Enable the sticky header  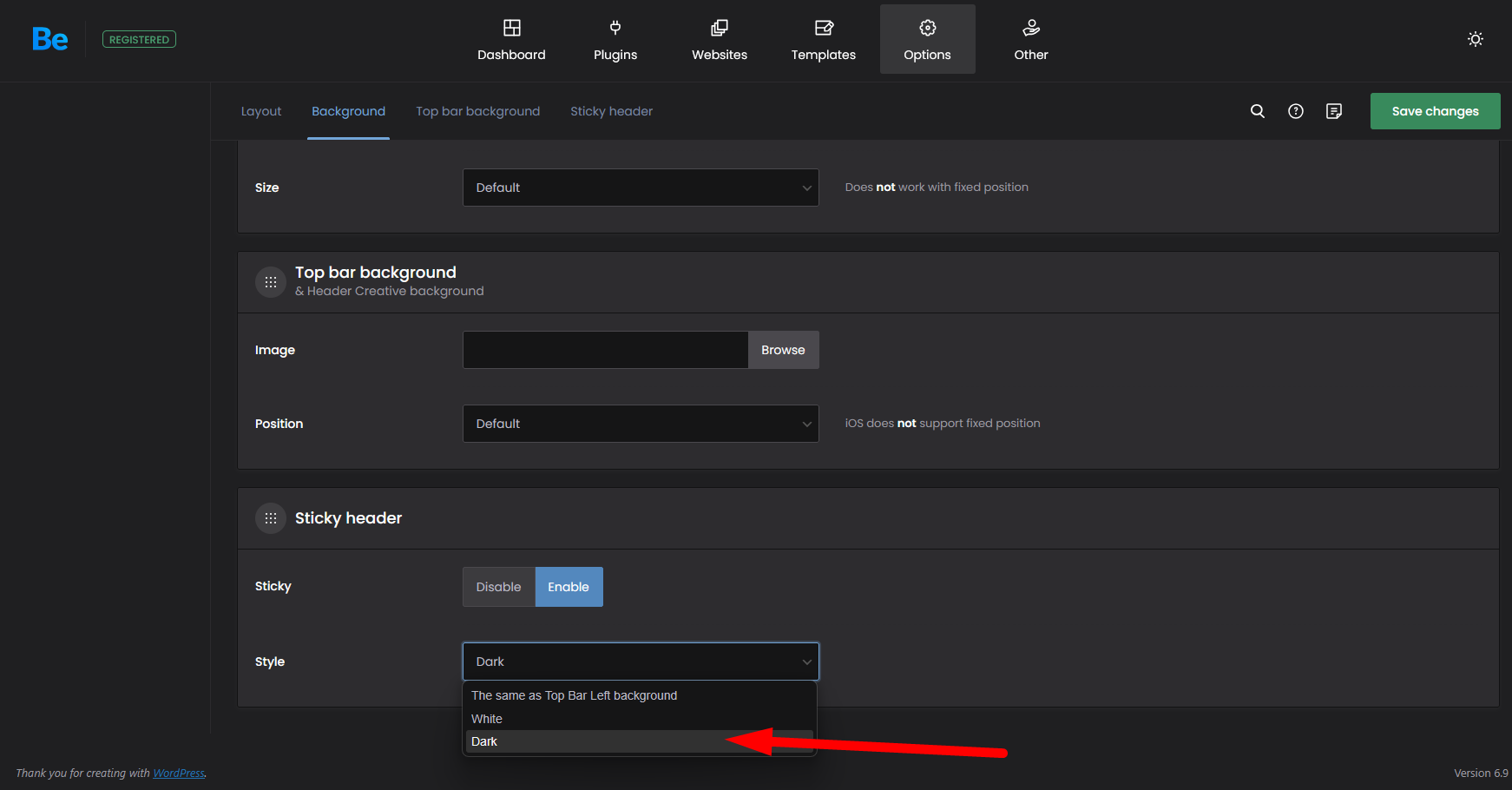[x=569, y=587]
